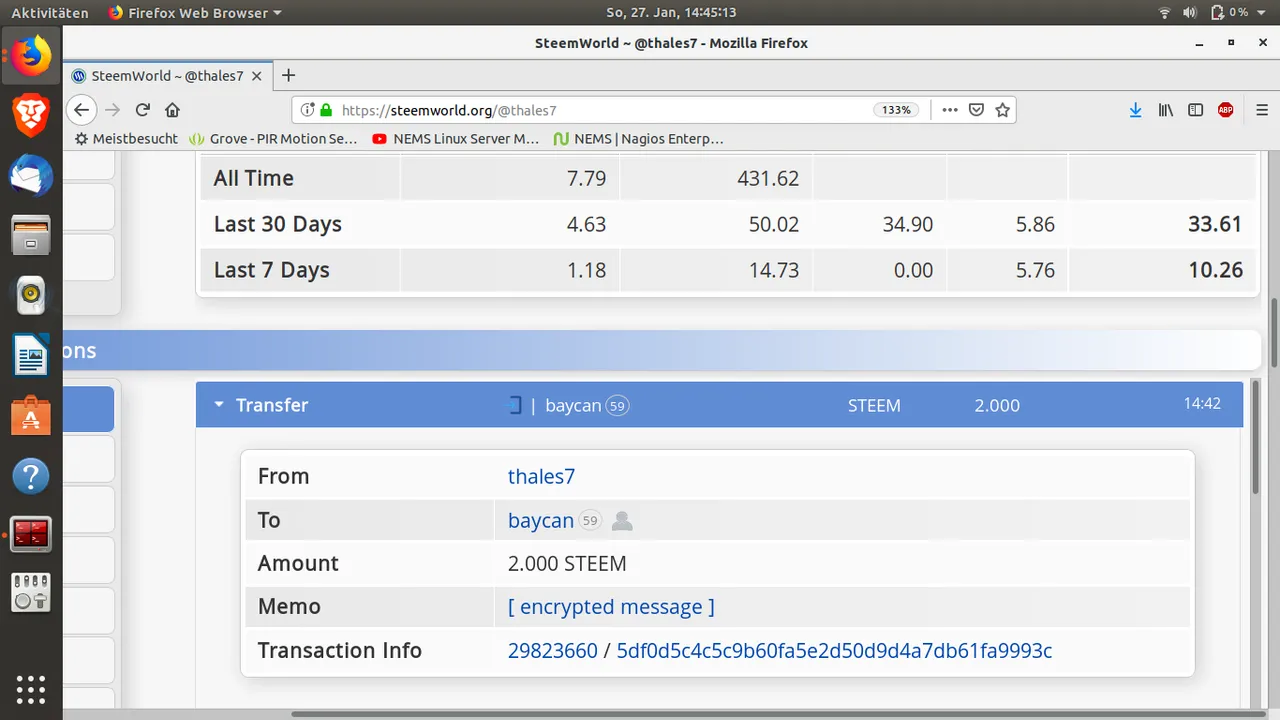
Task: Open baycan link in To row
Action: pos(541,521)
